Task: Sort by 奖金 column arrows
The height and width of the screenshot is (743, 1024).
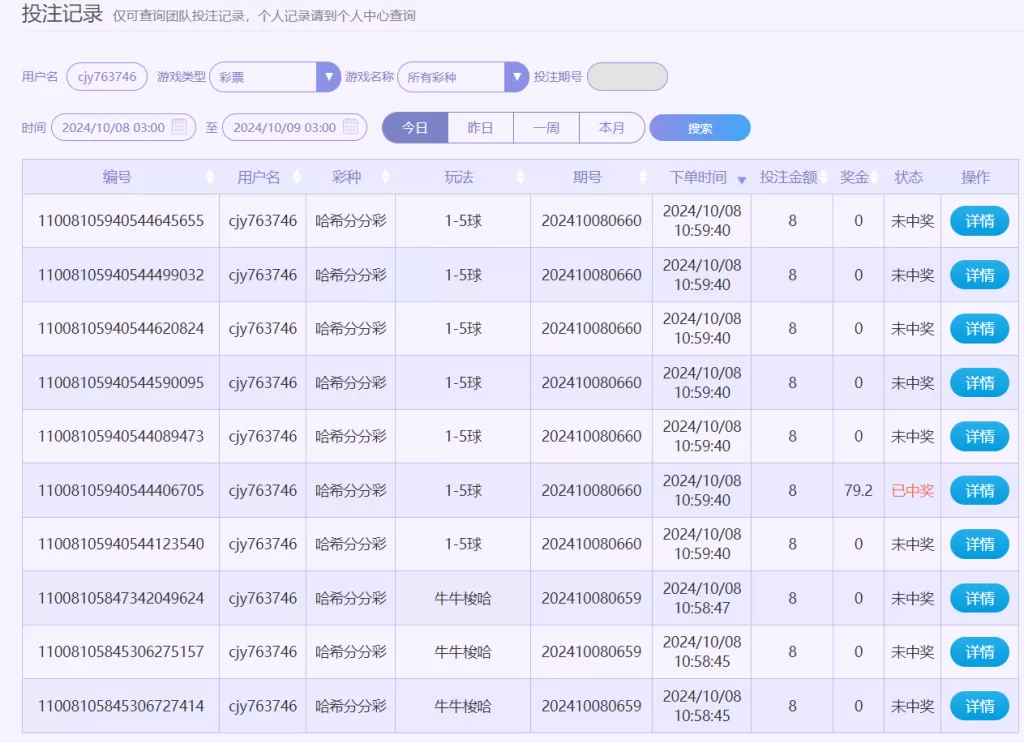Action: [x=874, y=177]
